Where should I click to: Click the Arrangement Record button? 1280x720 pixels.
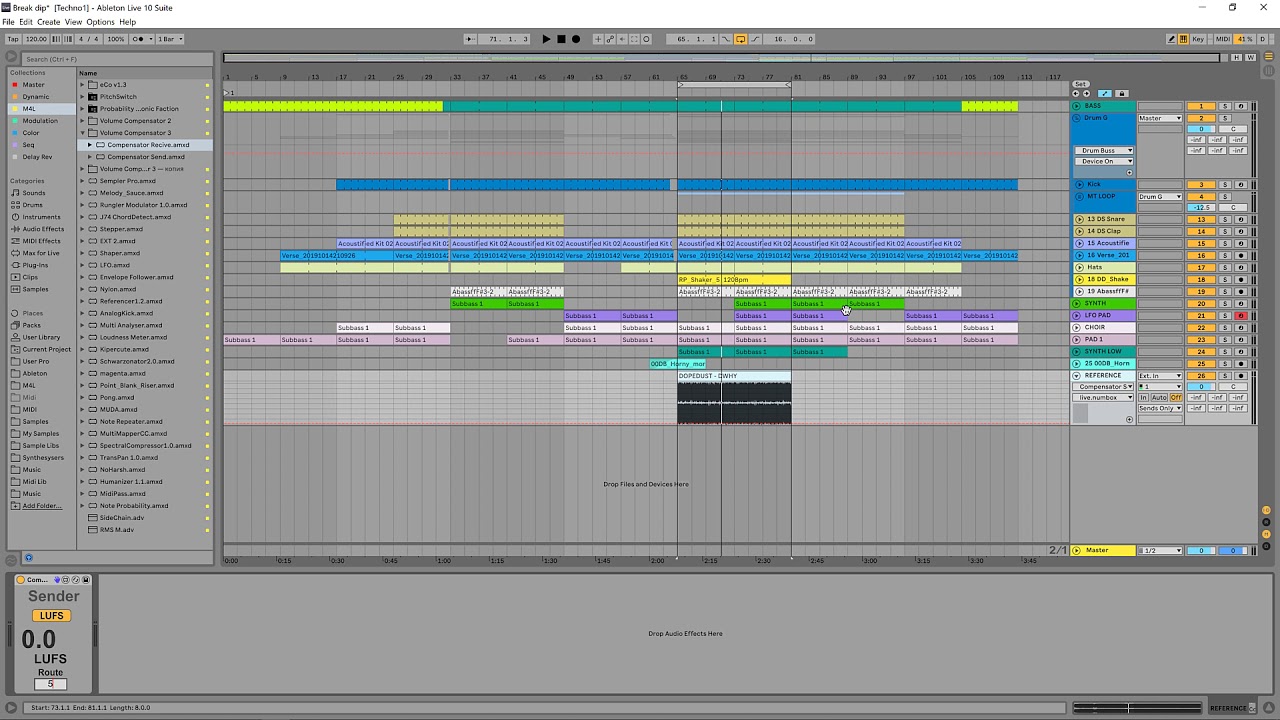click(575, 39)
